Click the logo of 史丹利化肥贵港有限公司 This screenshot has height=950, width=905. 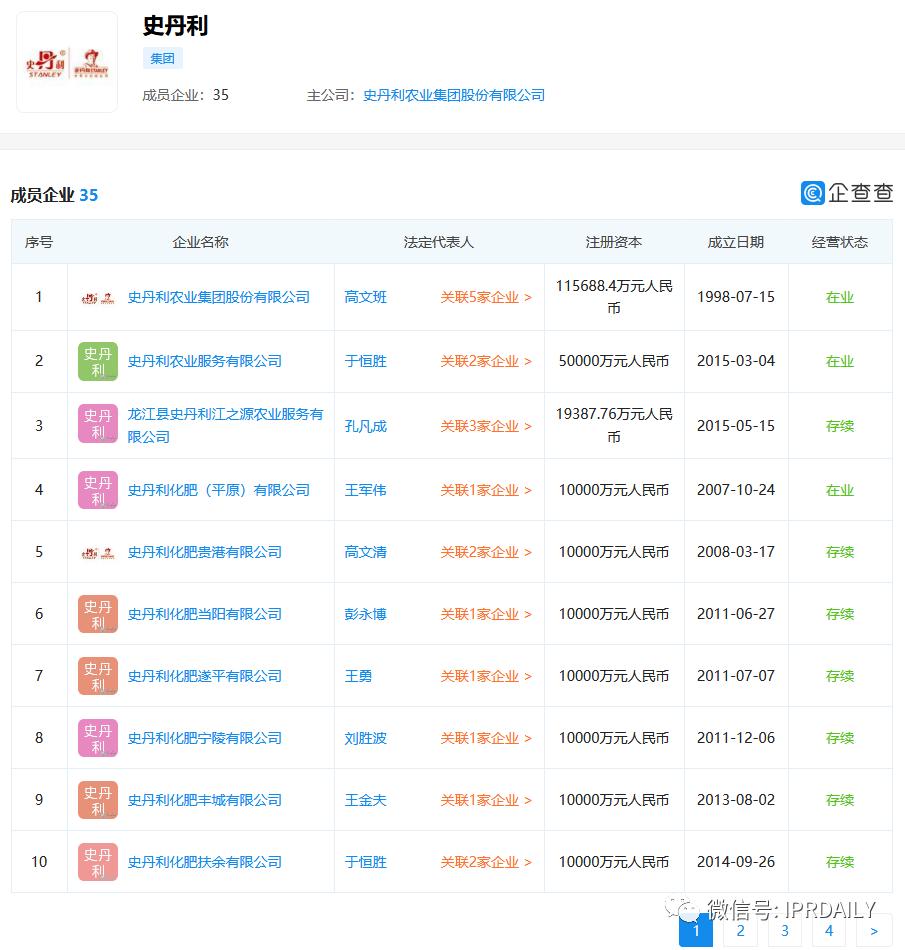click(97, 551)
